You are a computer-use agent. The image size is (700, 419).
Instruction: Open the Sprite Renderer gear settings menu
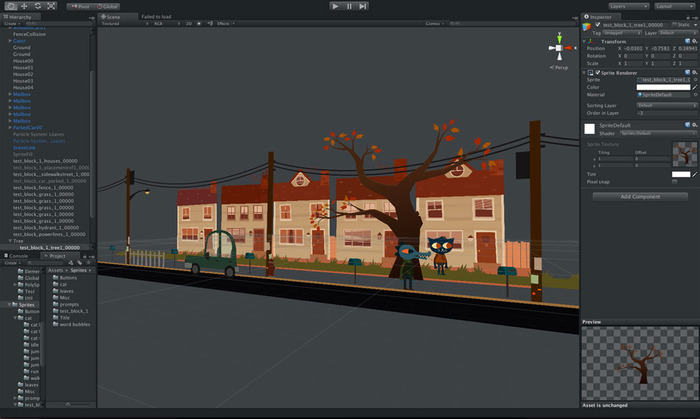pyautogui.click(x=694, y=72)
